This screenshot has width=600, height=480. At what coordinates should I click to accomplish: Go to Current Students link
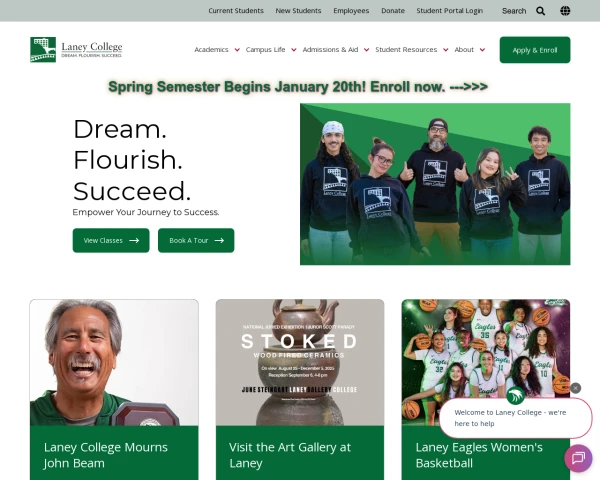pos(236,11)
